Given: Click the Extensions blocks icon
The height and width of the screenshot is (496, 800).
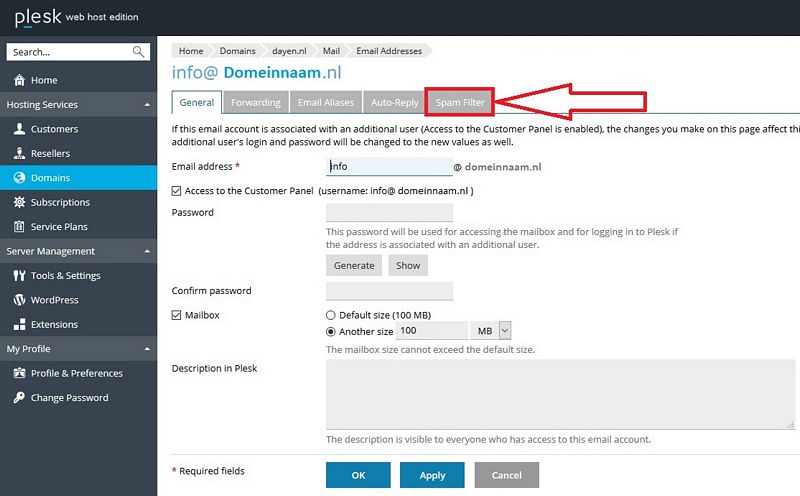Looking at the screenshot, I should [19, 325].
